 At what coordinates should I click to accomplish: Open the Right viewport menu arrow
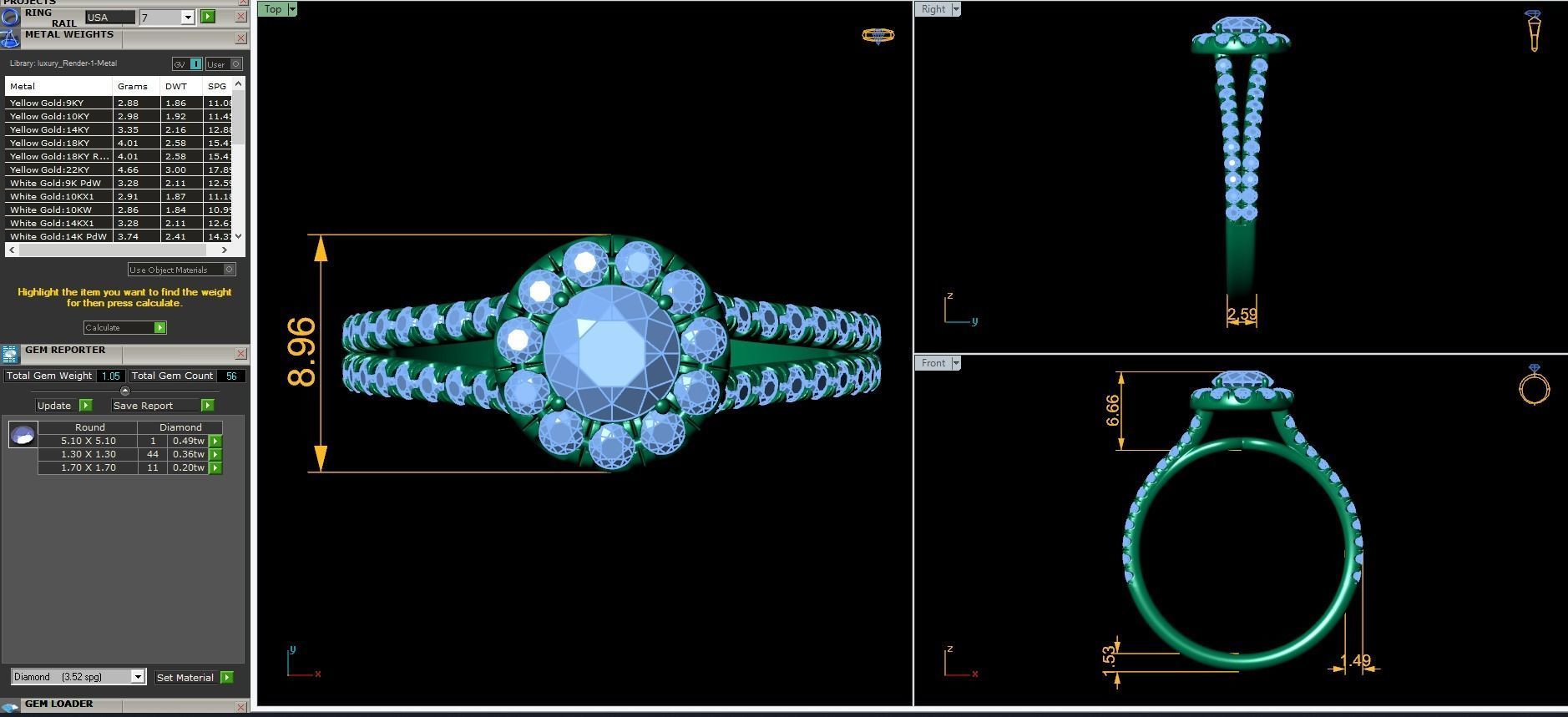pos(956,9)
